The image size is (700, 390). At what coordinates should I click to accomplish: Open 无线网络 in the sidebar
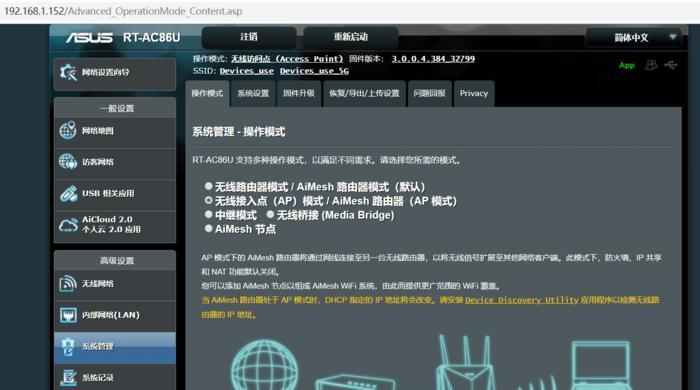pyautogui.click(x=115, y=284)
